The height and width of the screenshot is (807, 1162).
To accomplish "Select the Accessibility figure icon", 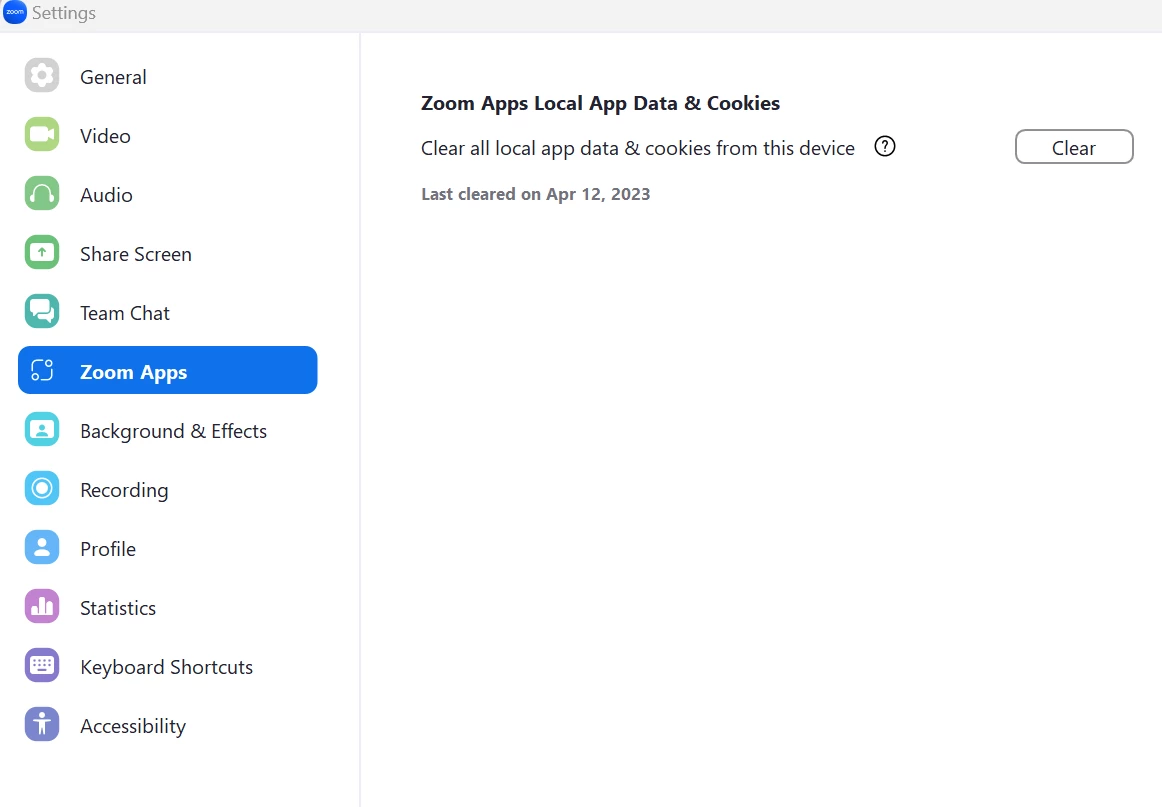I will point(42,725).
